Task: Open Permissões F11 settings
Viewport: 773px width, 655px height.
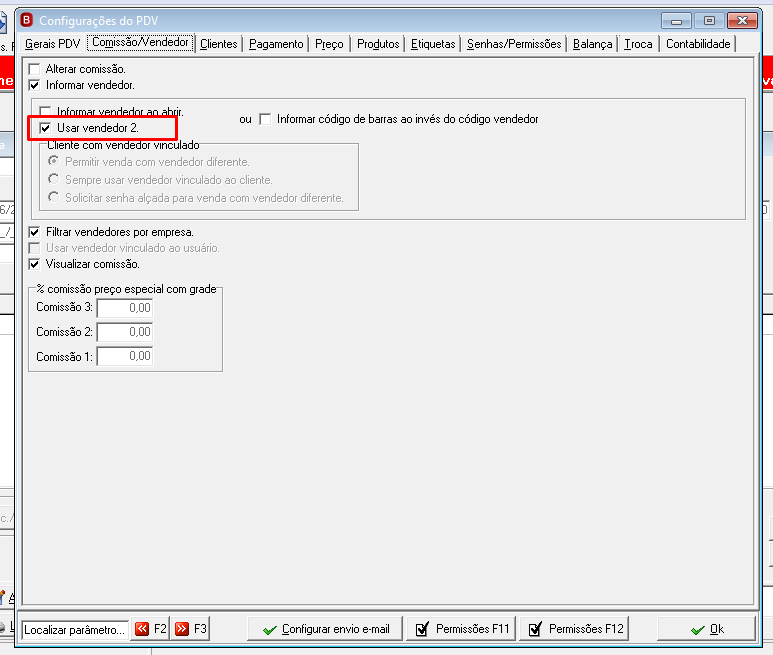Action: click(x=461, y=629)
